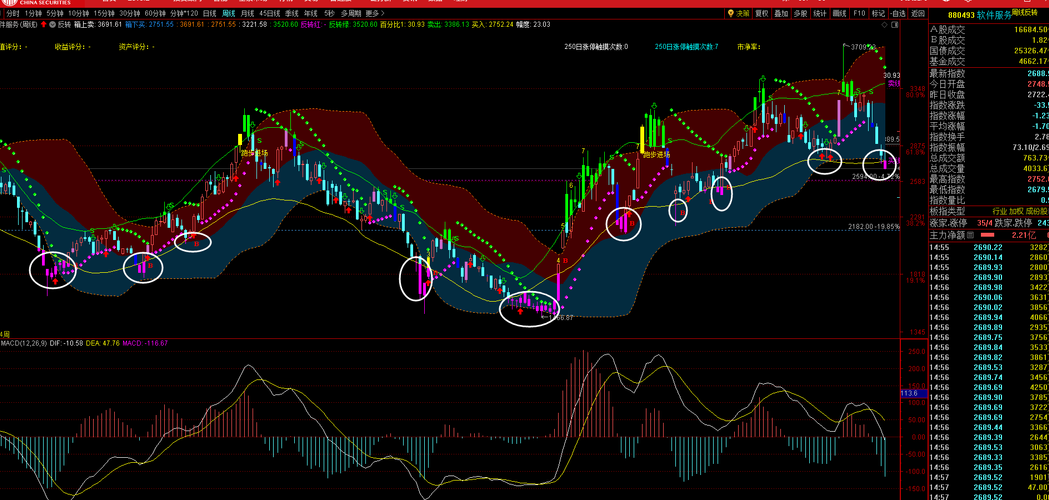This screenshot has width=1049, height=500.
Task: Select the 10分钟 period
Action: (x=79, y=13)
